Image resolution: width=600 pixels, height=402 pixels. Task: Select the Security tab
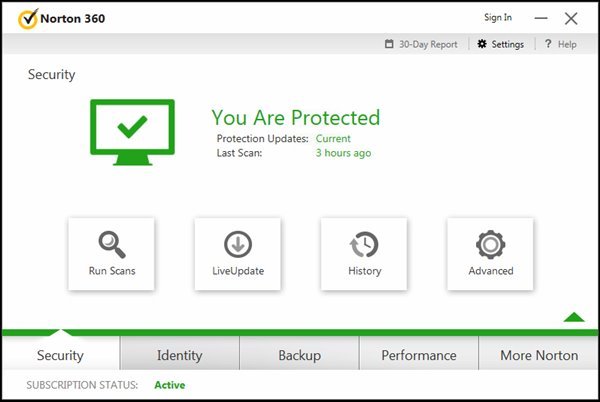pos(60,355)
